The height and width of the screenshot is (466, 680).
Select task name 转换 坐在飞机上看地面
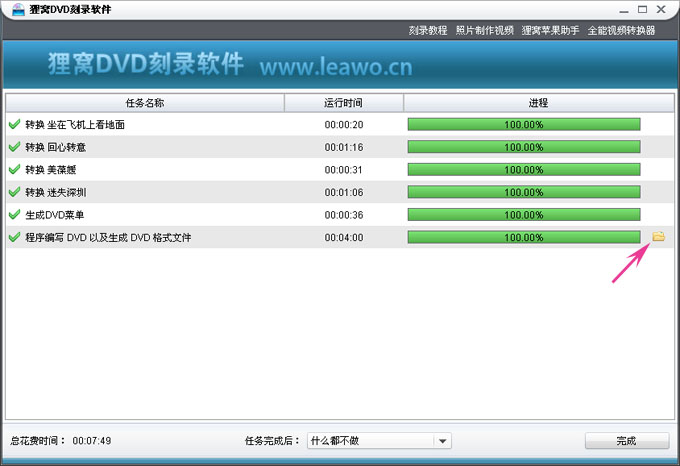[x=75, y=125]
